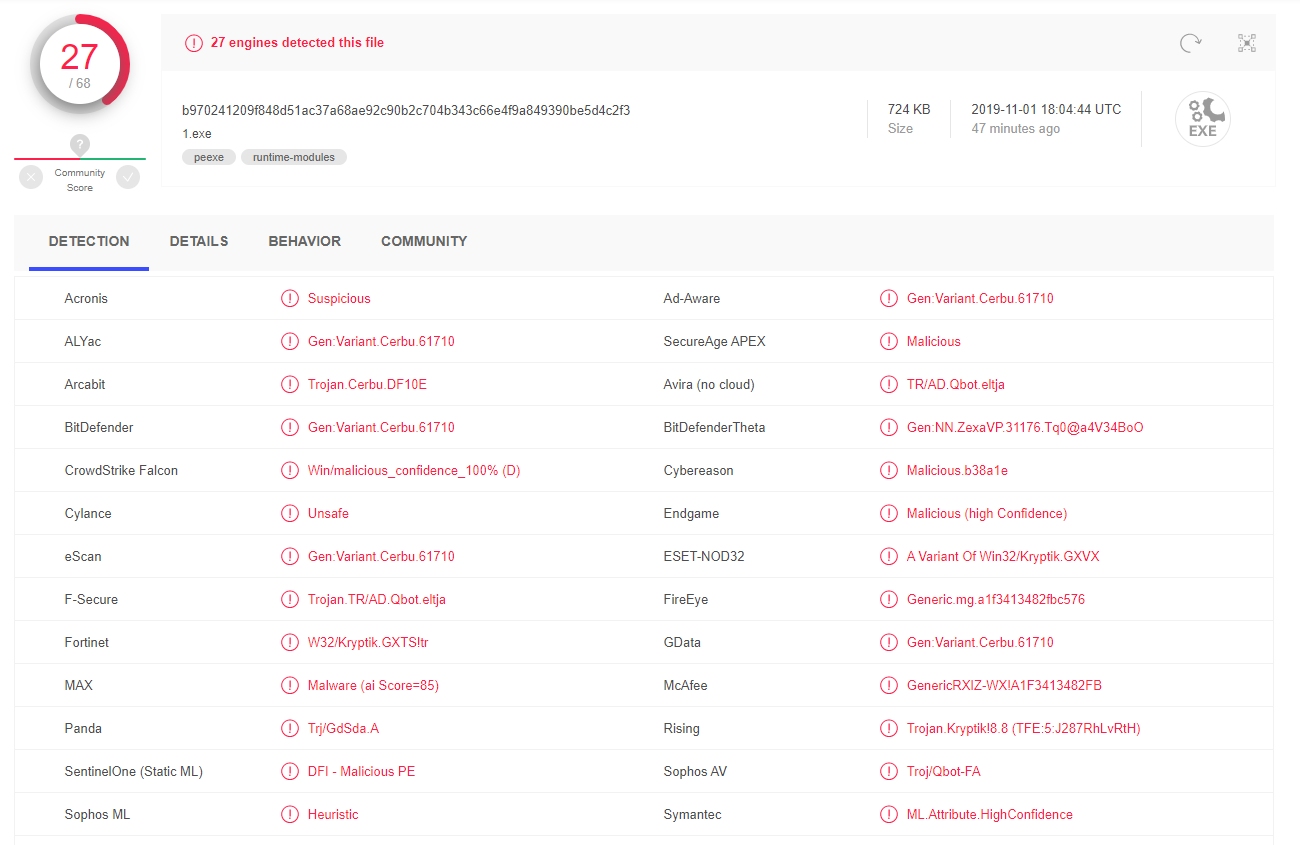This screenshot has width=1300, height=845.
Task: Switch to the DETECTION tab
Action: point(89,241)
